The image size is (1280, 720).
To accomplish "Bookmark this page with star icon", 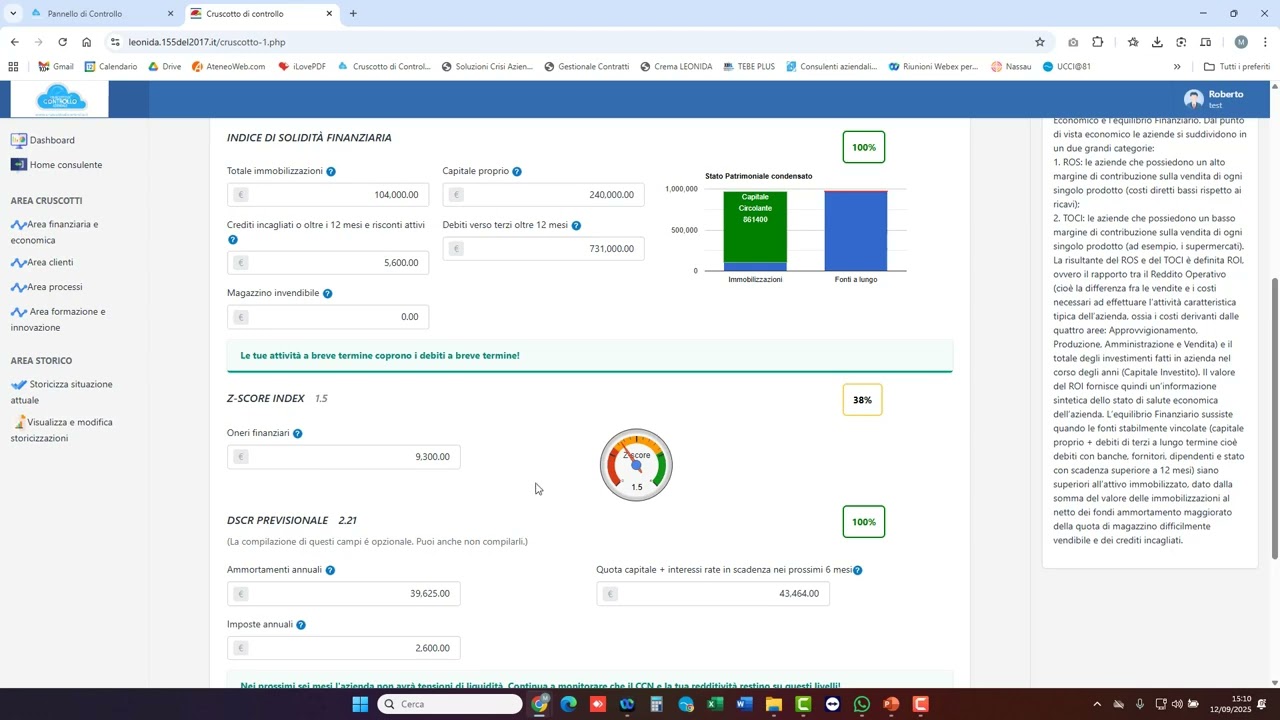I will tap(1040, 42).
